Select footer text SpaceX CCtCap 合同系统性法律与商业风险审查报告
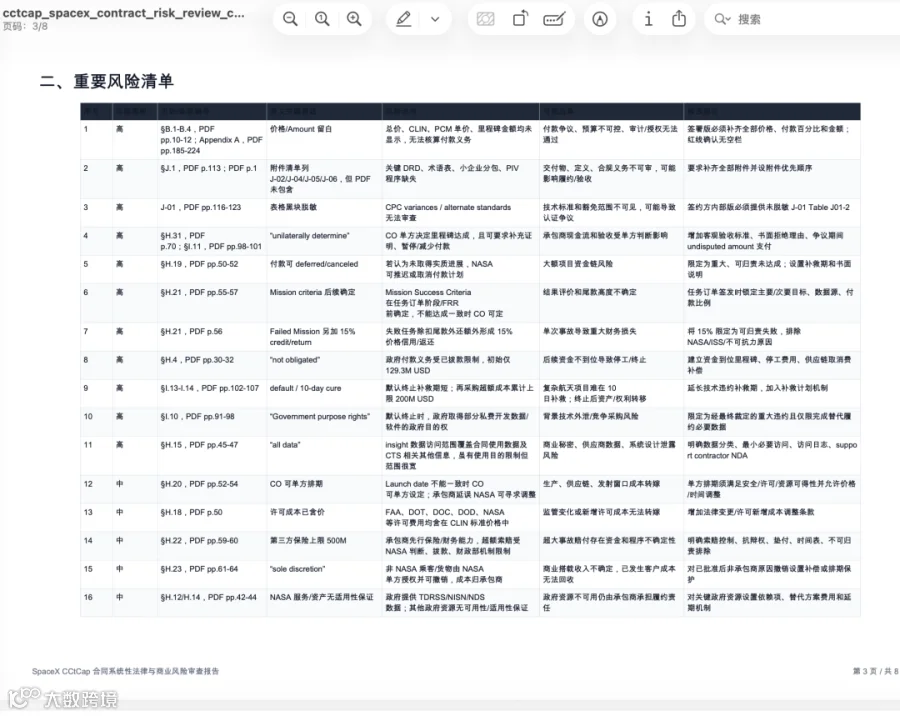The height and width of the screenshot is (716, 900). [125, 670]
